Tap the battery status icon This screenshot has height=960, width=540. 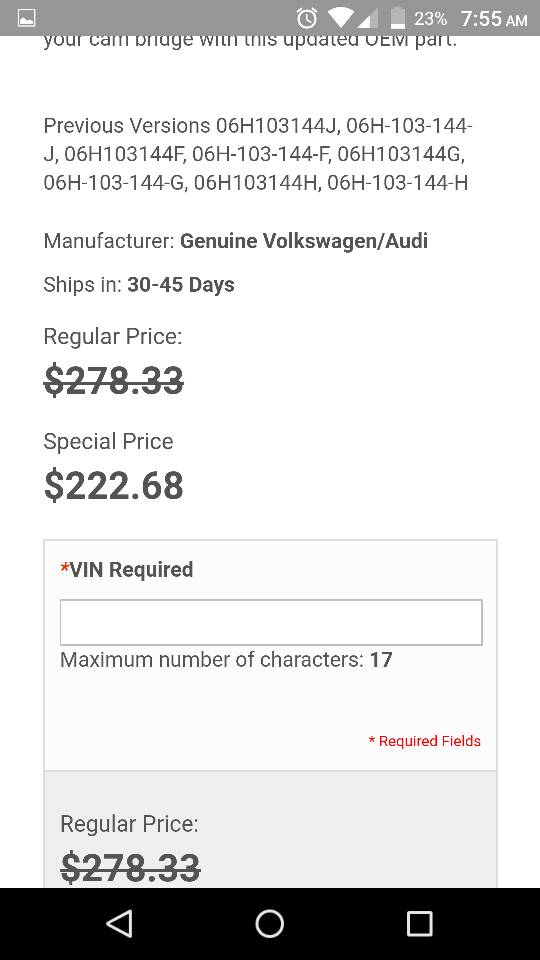pos(398,18)
